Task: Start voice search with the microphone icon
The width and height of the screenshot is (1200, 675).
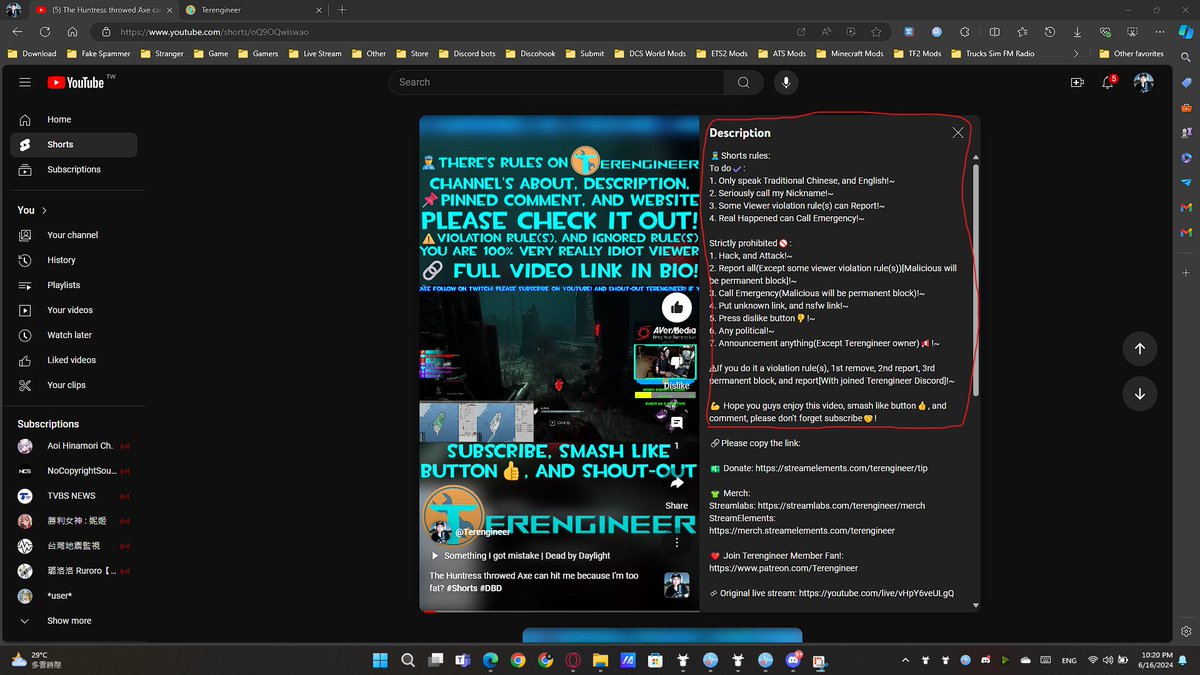Action: (786, 82)
